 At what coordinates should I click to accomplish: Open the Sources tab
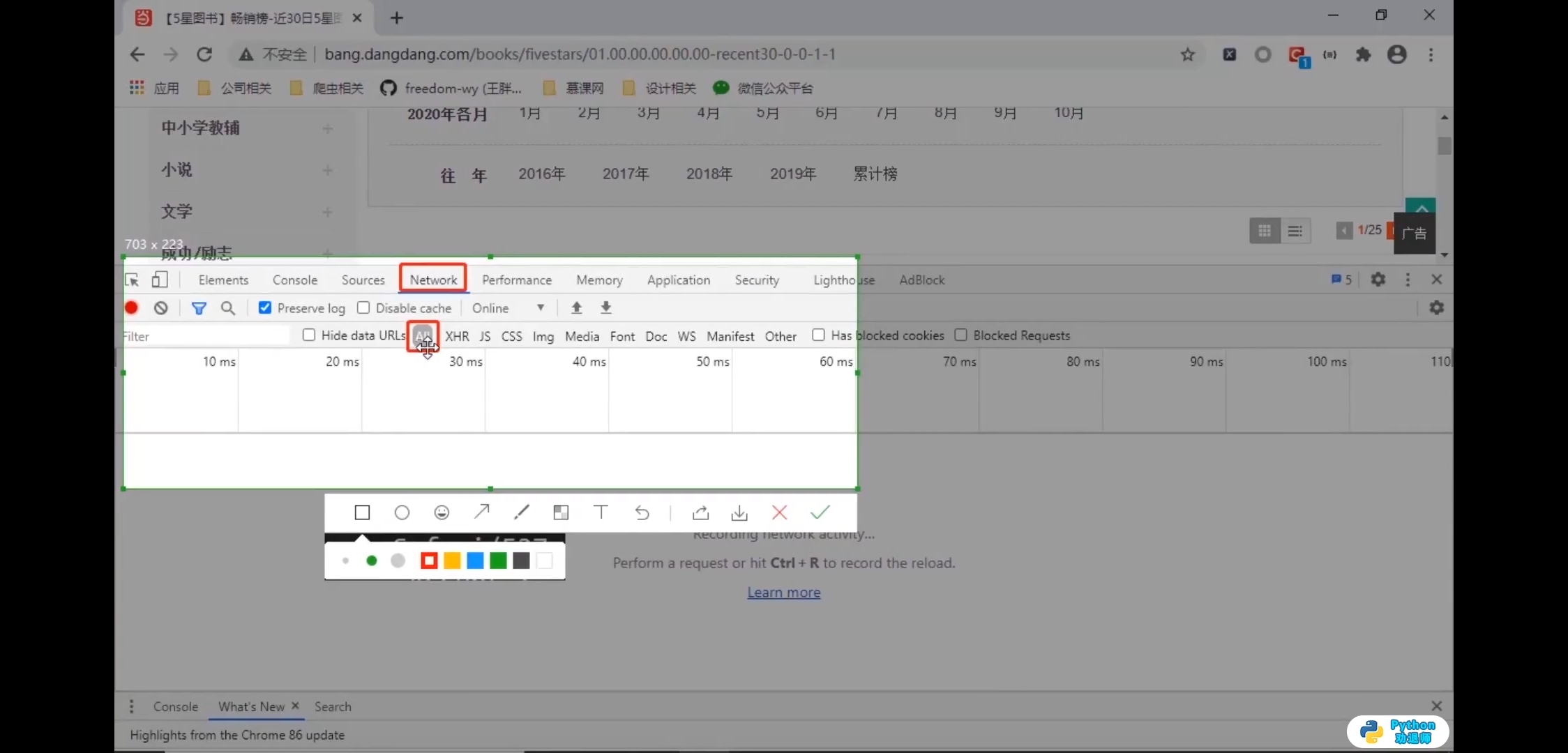click(x=363, y=280)
